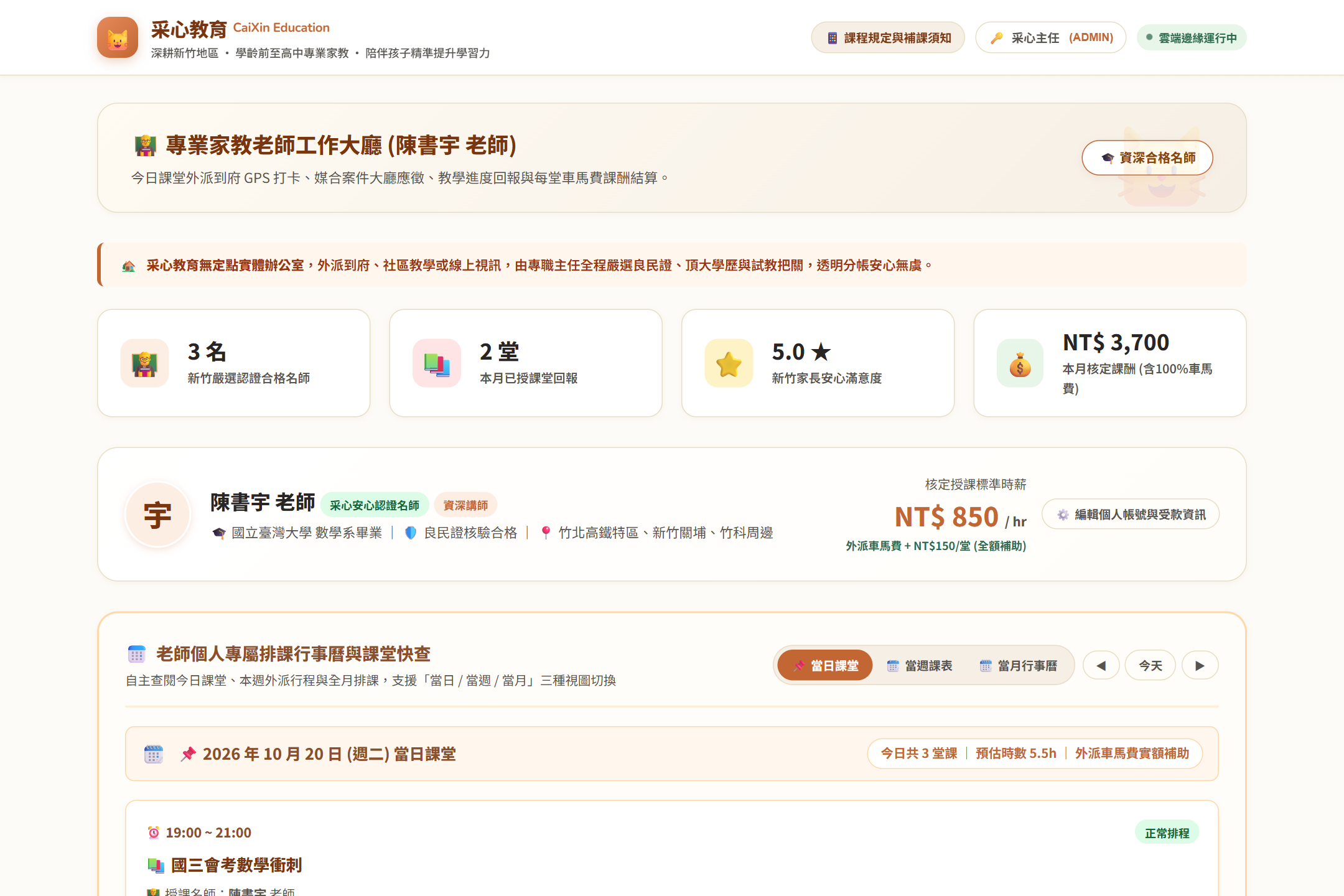
Task: Open 編輯個人帳號與受款資訊 settings
Action: (1131, 515)
